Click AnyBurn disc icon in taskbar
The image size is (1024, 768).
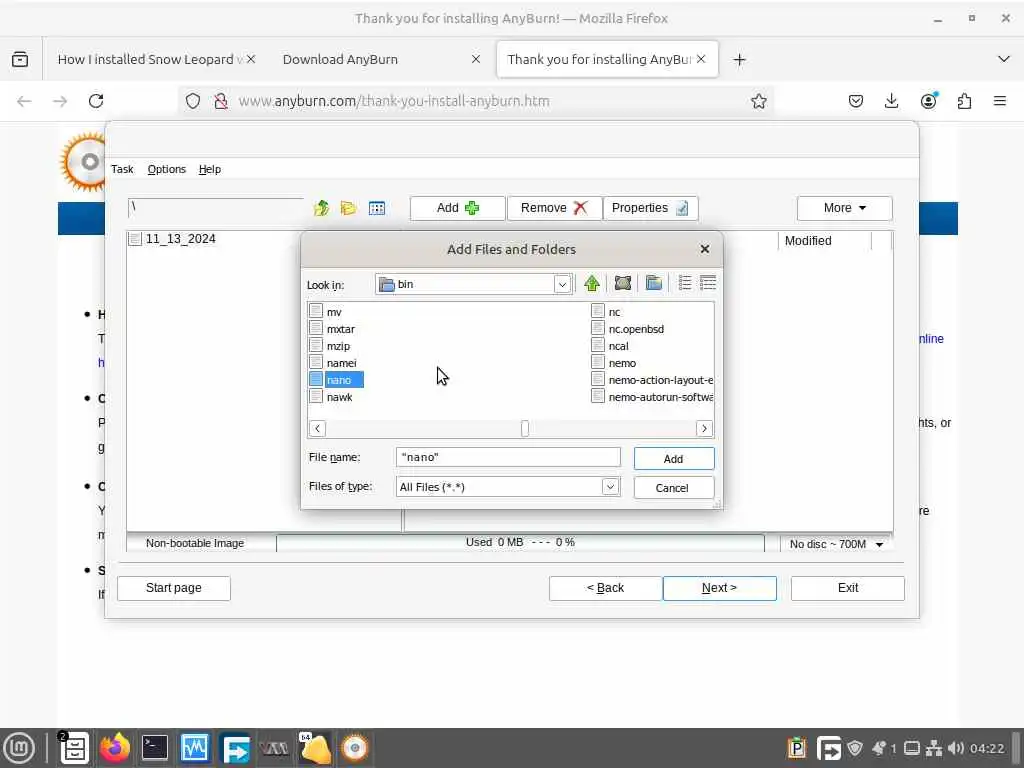pyautogui.click(x=355, y=748)
